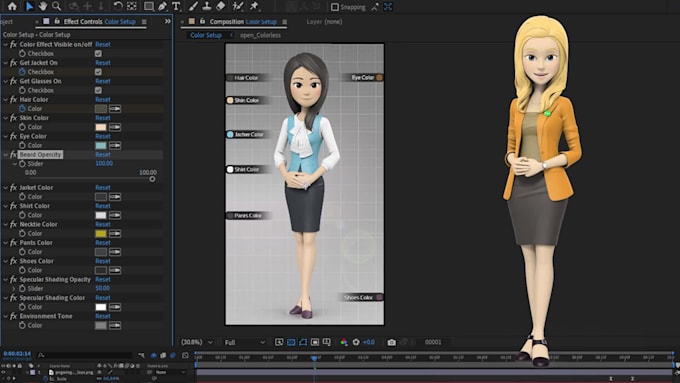Click the blue current-time indicator playhead
The image size is (680, 383).
pos(314,358)
